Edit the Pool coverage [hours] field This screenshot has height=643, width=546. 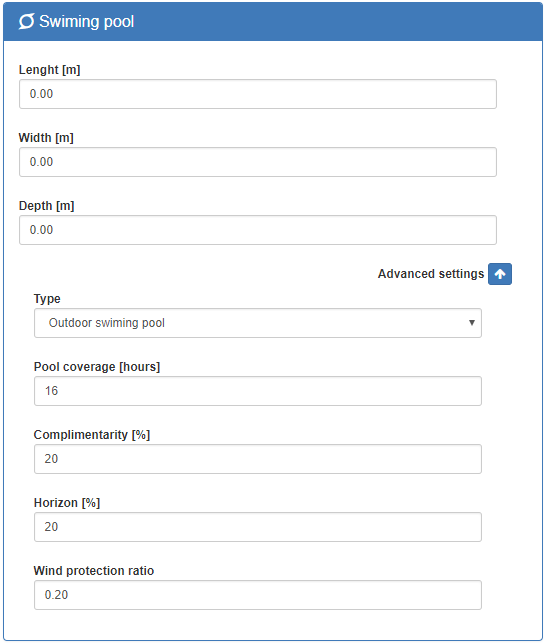(x=258, y=391)
